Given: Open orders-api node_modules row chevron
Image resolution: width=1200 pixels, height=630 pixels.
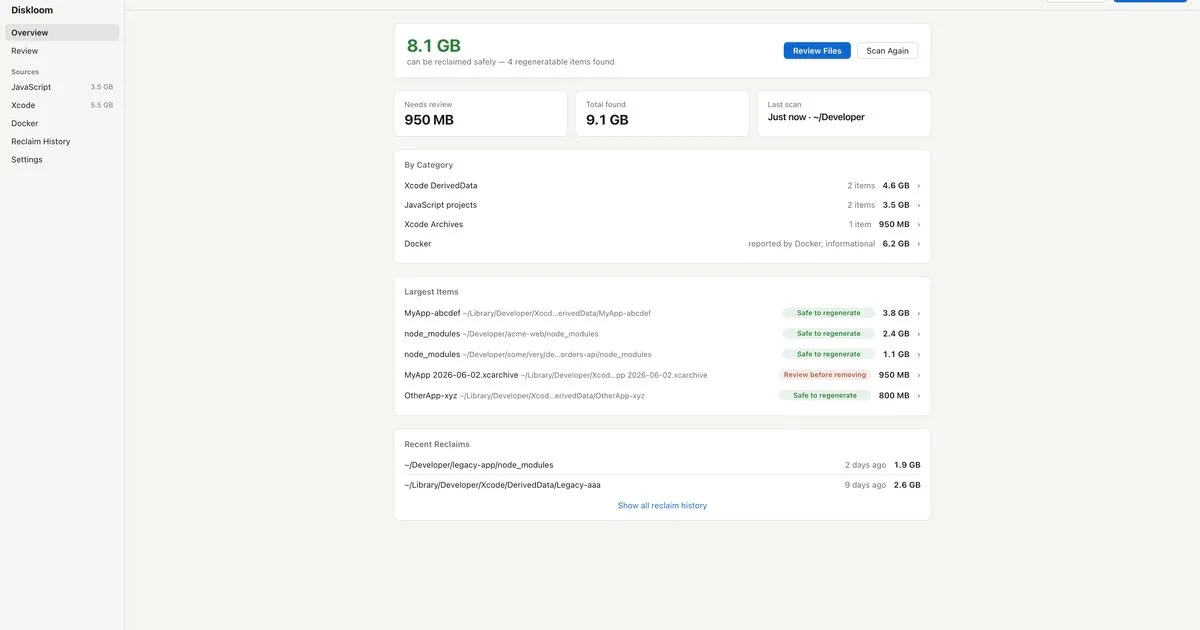Looking at the screenshot, I should 919,354.
